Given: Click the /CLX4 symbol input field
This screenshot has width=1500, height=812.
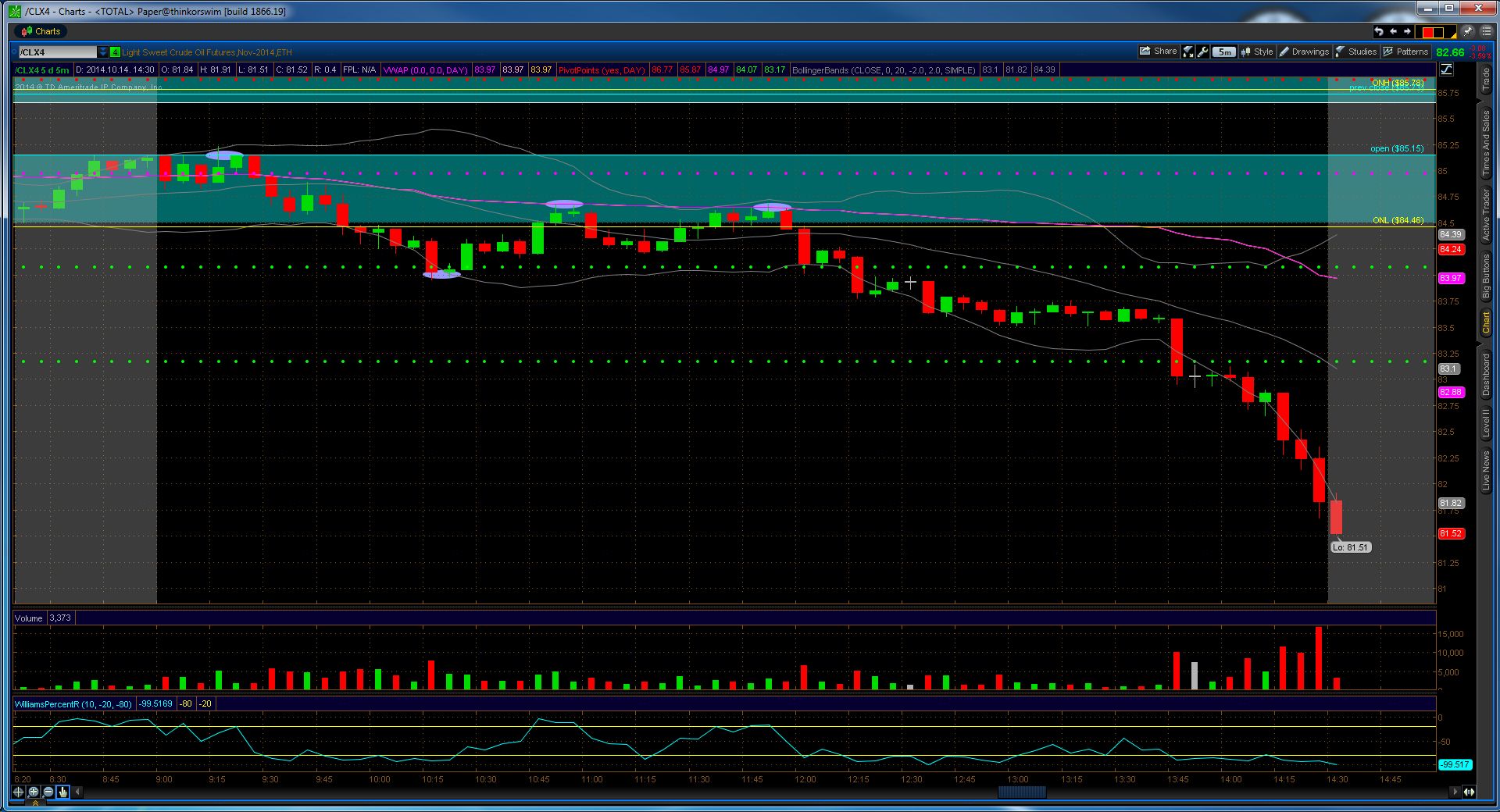Looking at the screenshot, I should click(57, 52).
